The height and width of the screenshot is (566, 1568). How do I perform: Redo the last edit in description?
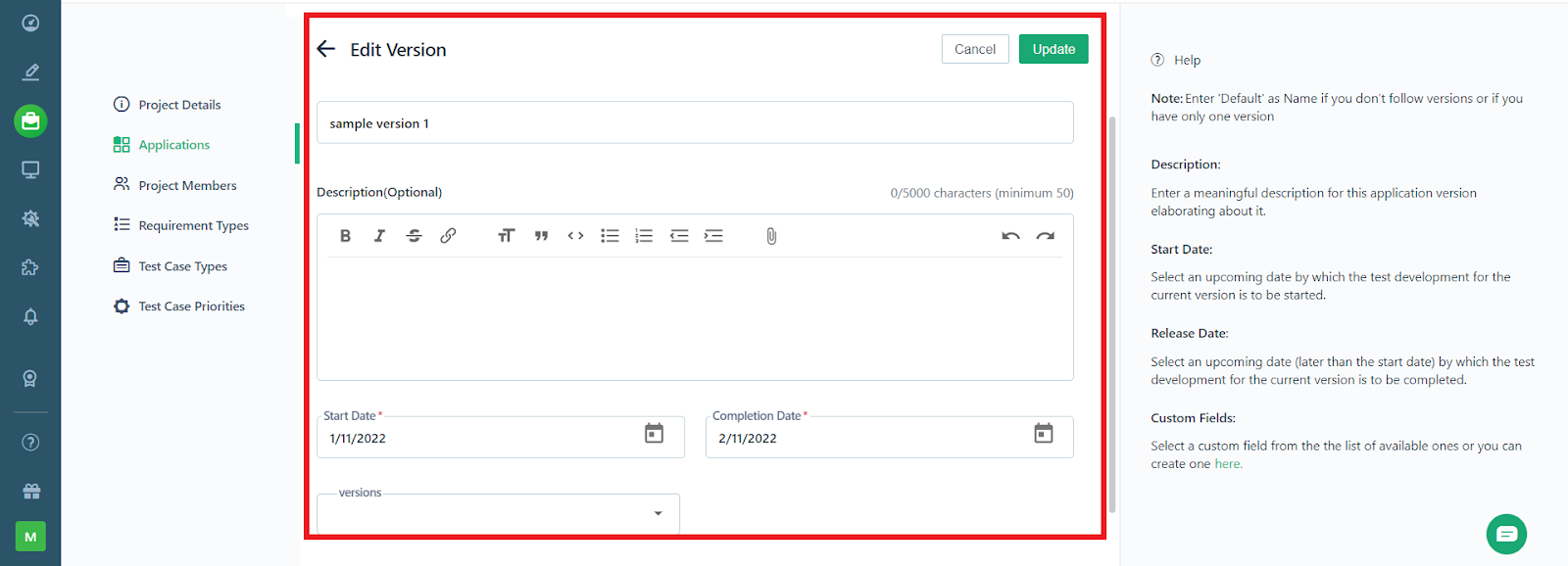(1046, 236)
